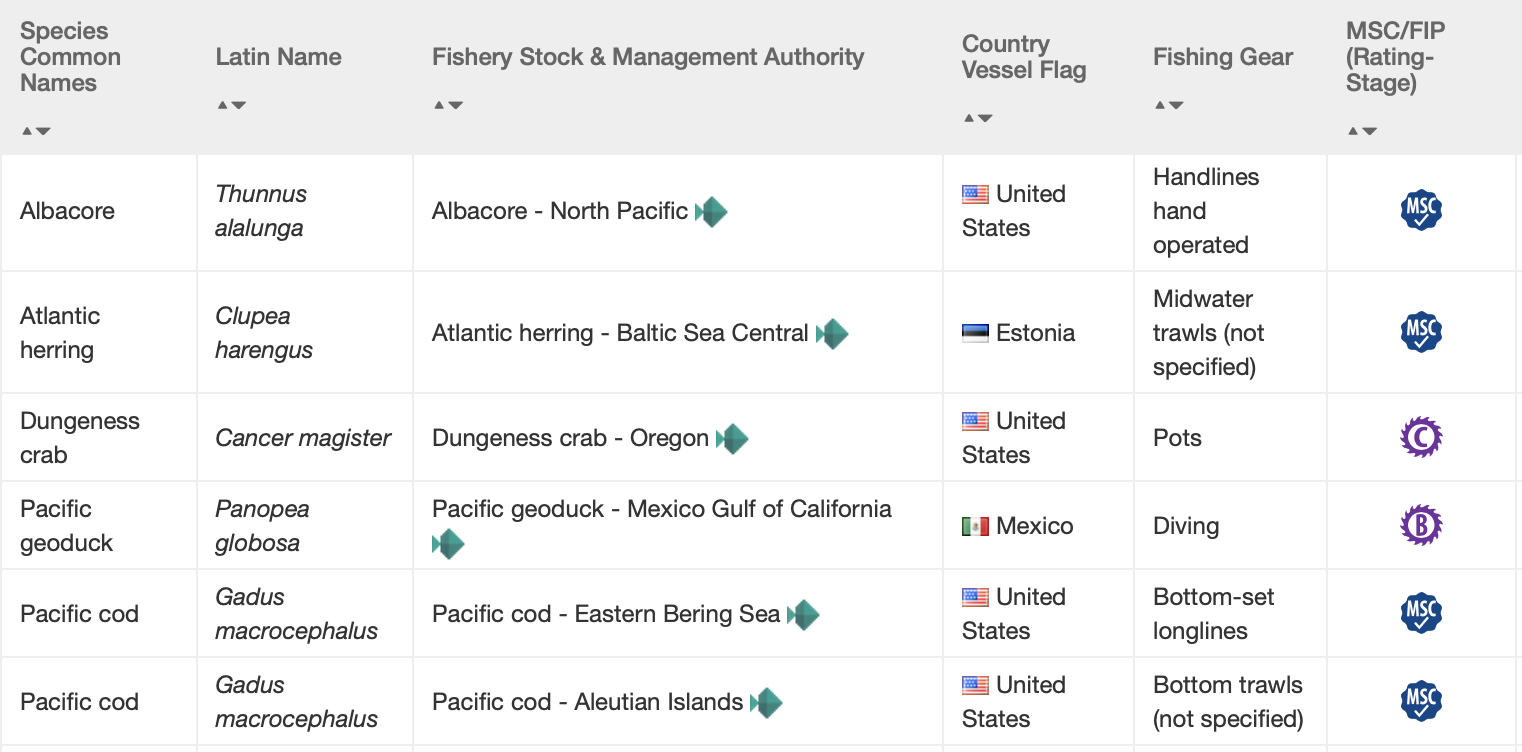Click the C rating badge for Dungeness crab
Image resolution: width=1522 pixels, height=752 pixels.
click(1421, 437)
